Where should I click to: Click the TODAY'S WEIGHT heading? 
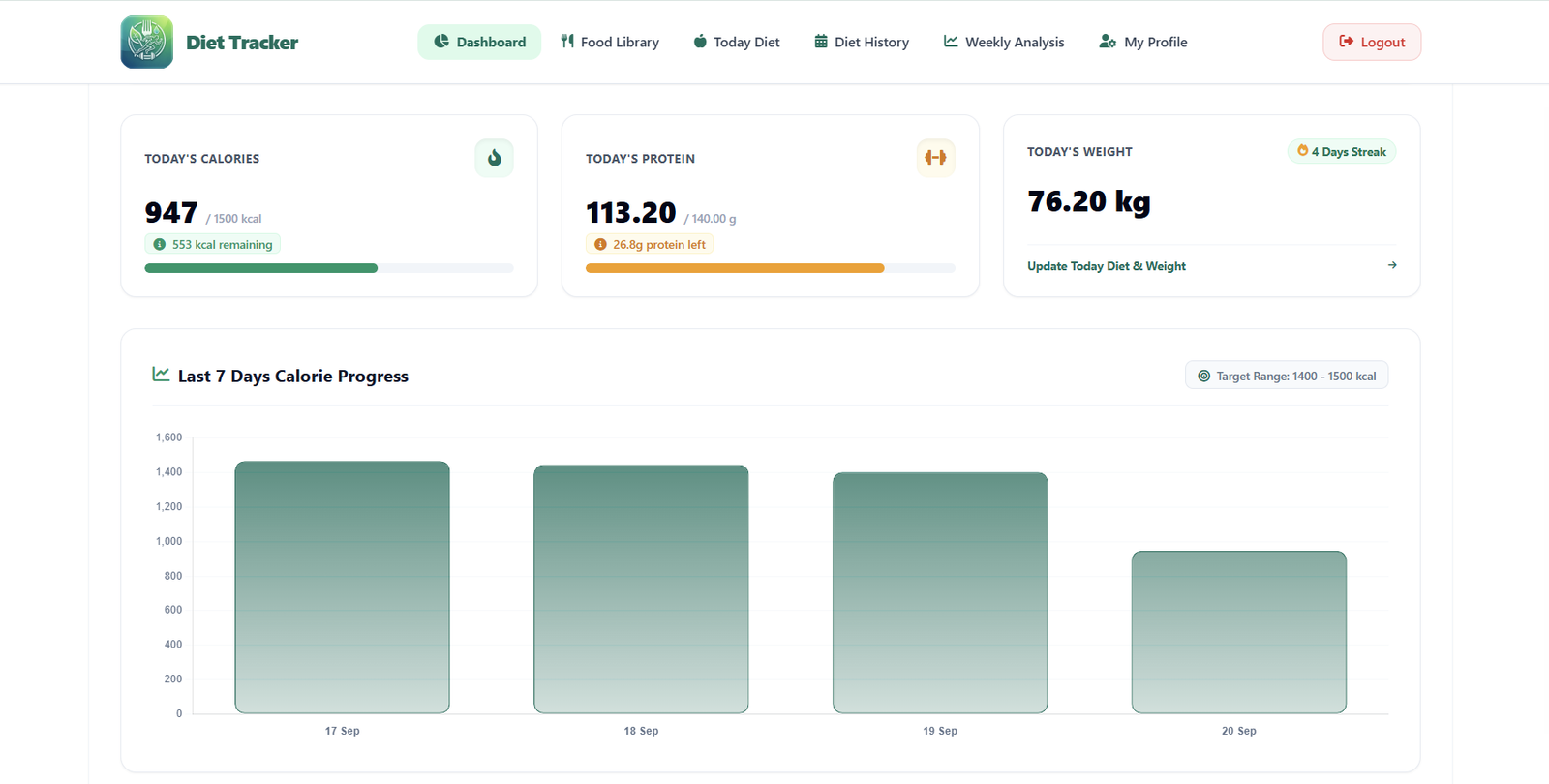pyautogui.click(x=1079, y=152)
